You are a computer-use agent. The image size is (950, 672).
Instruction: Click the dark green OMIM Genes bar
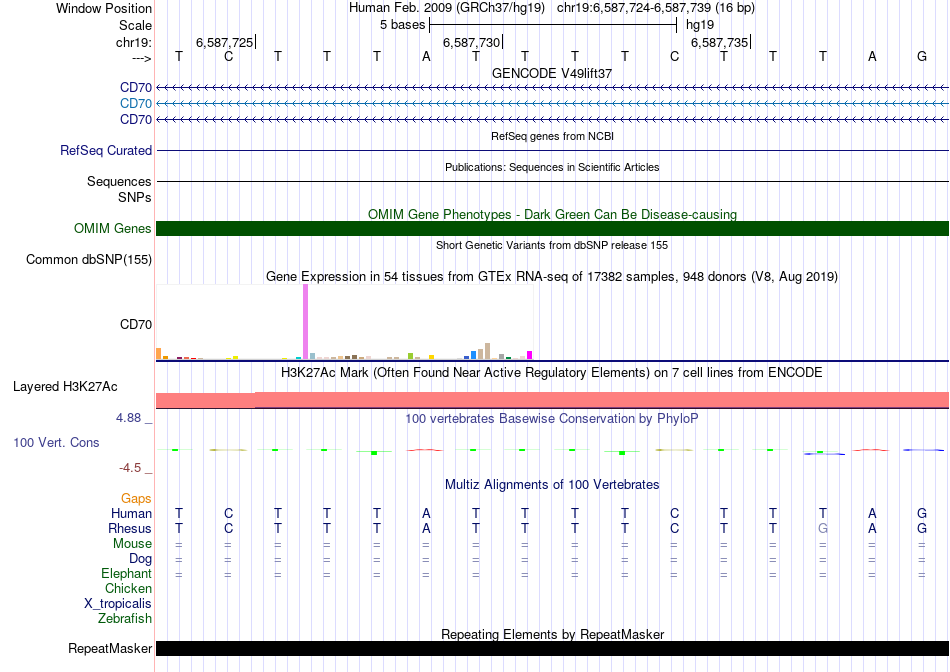click(553, 228)
